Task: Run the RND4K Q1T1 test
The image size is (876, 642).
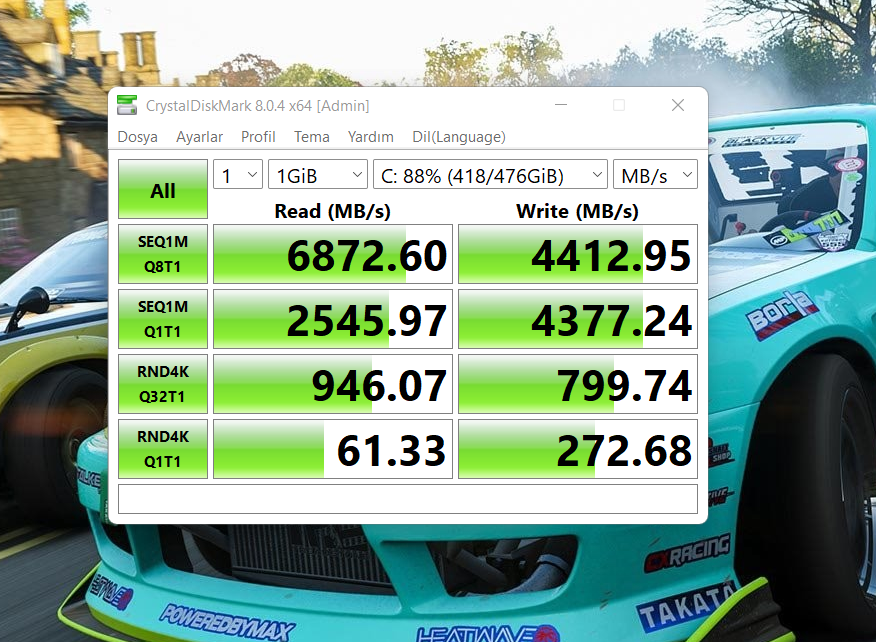Action: click(163, 449)
